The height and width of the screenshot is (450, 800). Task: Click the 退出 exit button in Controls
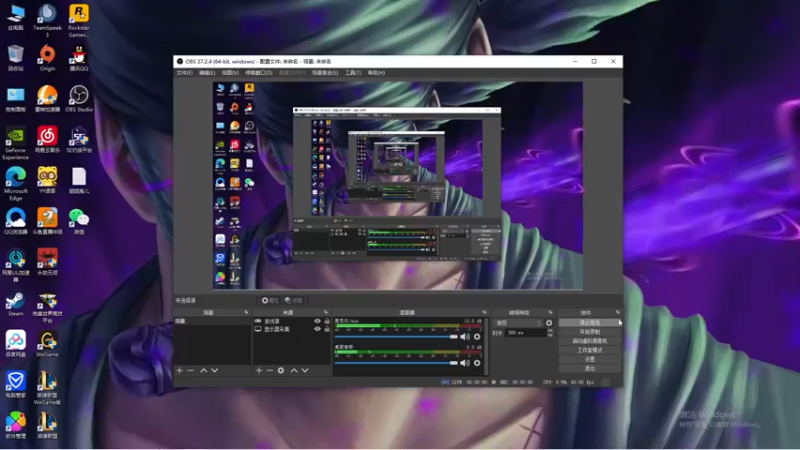(590, 368)
